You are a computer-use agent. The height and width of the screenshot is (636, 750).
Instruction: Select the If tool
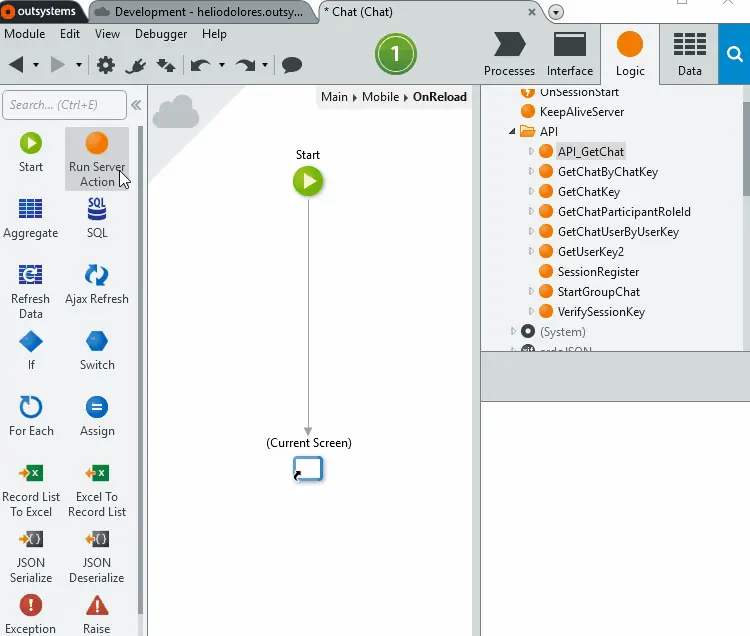click(31, 351)
